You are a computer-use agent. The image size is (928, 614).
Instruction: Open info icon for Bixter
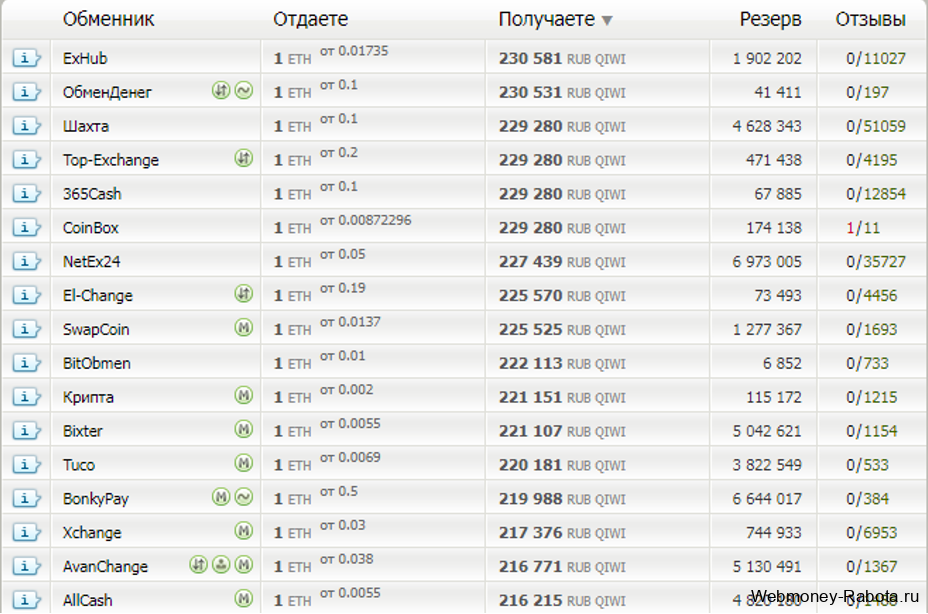click(26, 430)
